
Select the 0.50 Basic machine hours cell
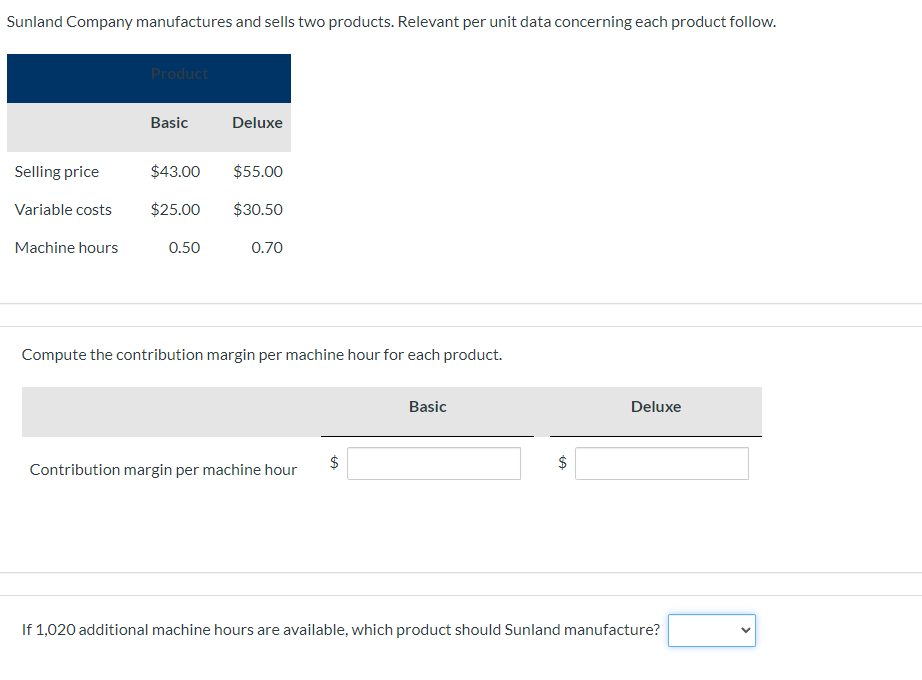[x=184, y=248]
